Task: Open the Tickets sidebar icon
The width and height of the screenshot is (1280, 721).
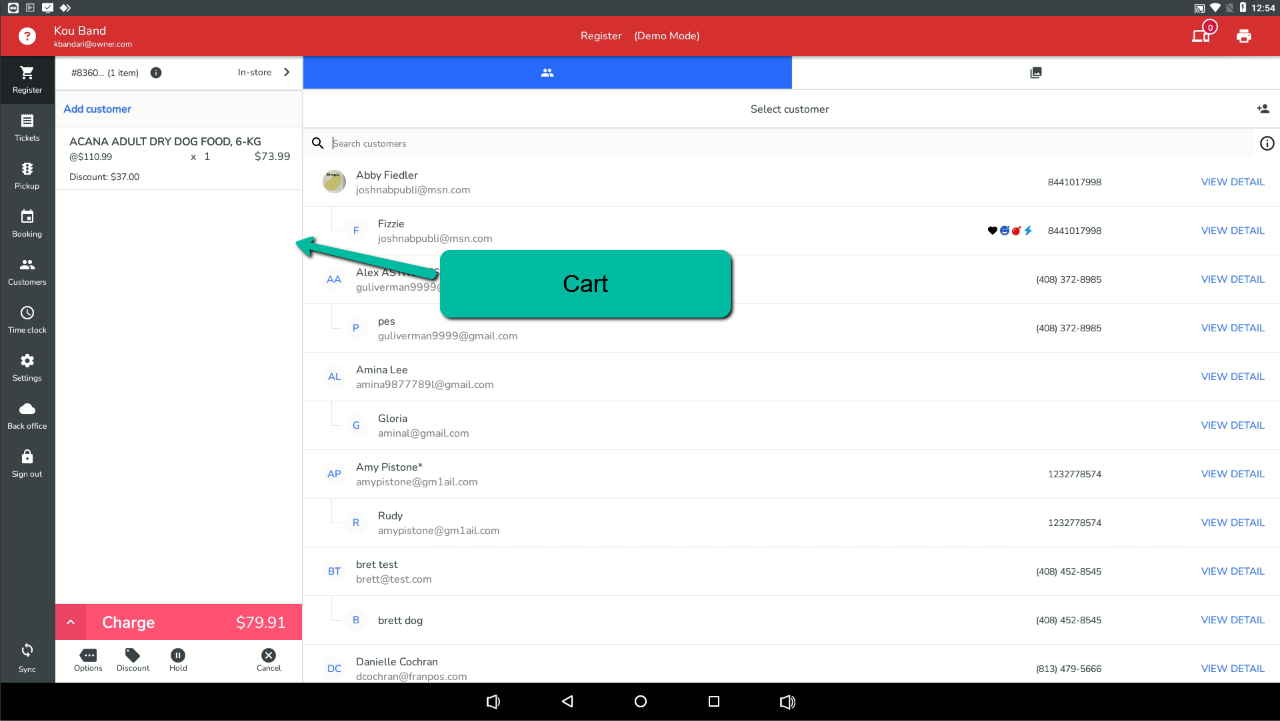Action: coord(27,127)
